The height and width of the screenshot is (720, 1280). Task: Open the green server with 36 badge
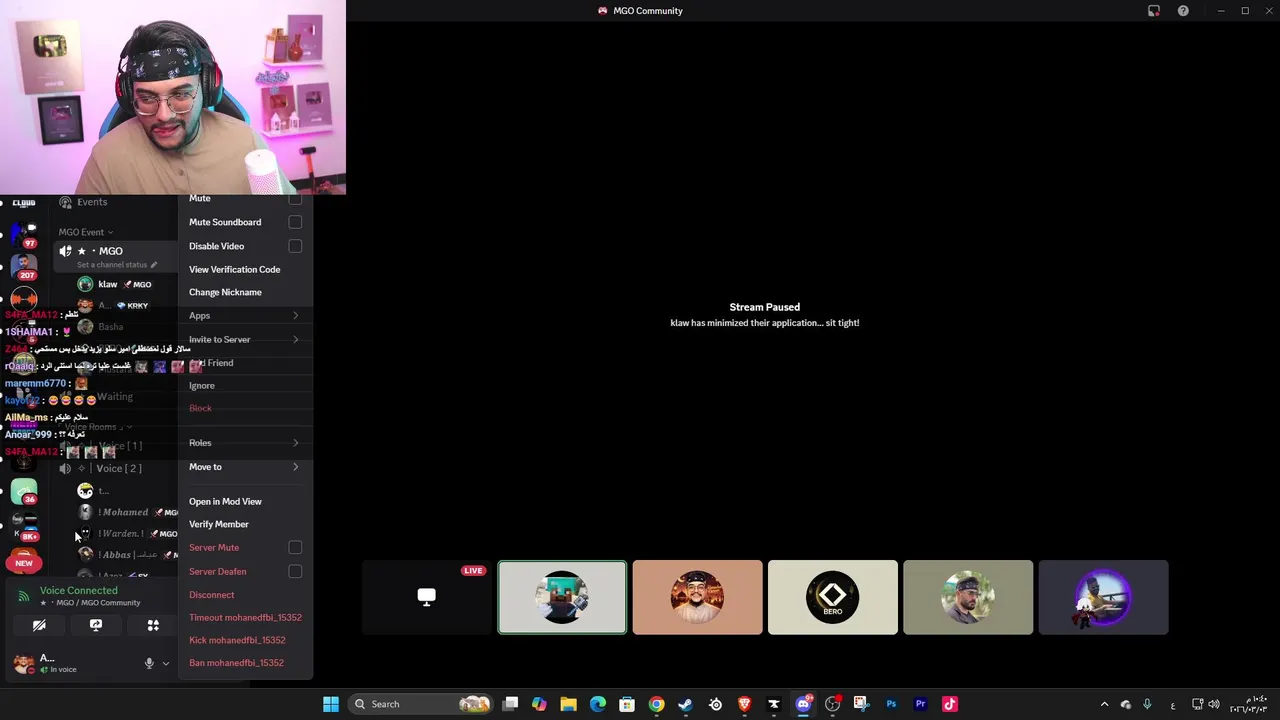24,491
